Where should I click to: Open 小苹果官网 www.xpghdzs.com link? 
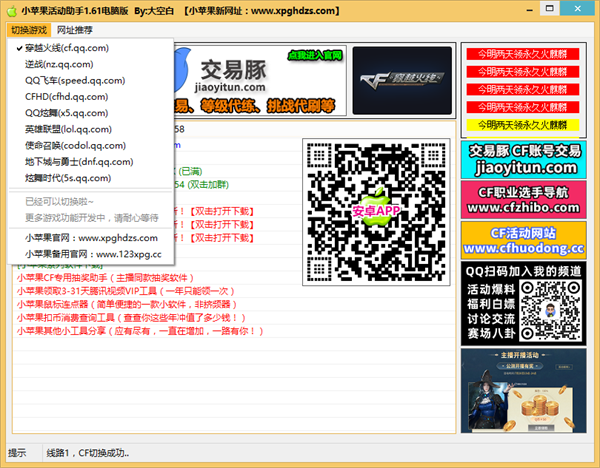point(90,238)
